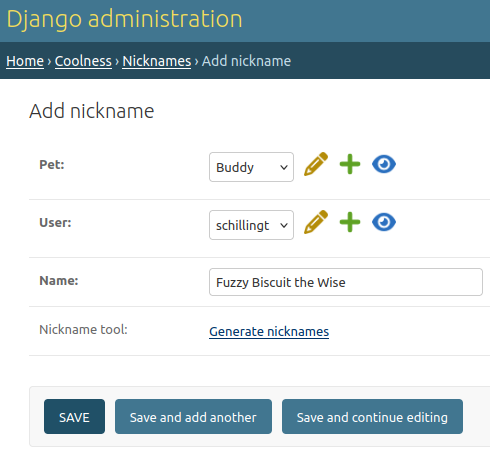Add another Pet with green plus icon

click(x=350, y=164)
